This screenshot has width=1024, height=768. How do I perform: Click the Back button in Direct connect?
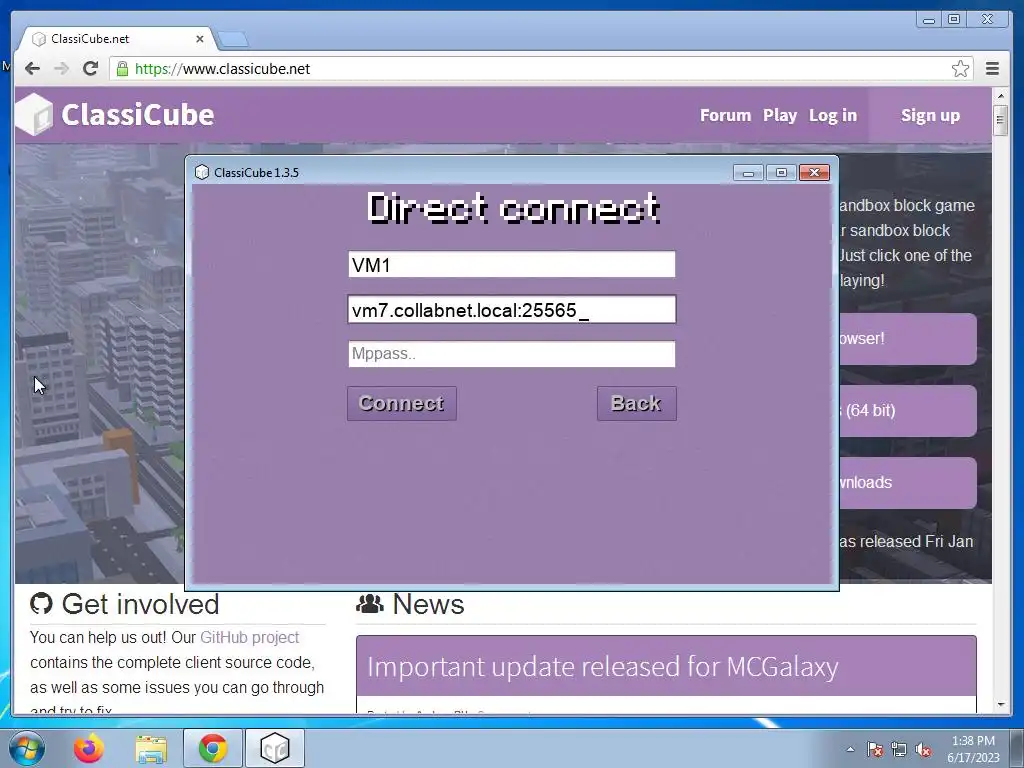636,403
